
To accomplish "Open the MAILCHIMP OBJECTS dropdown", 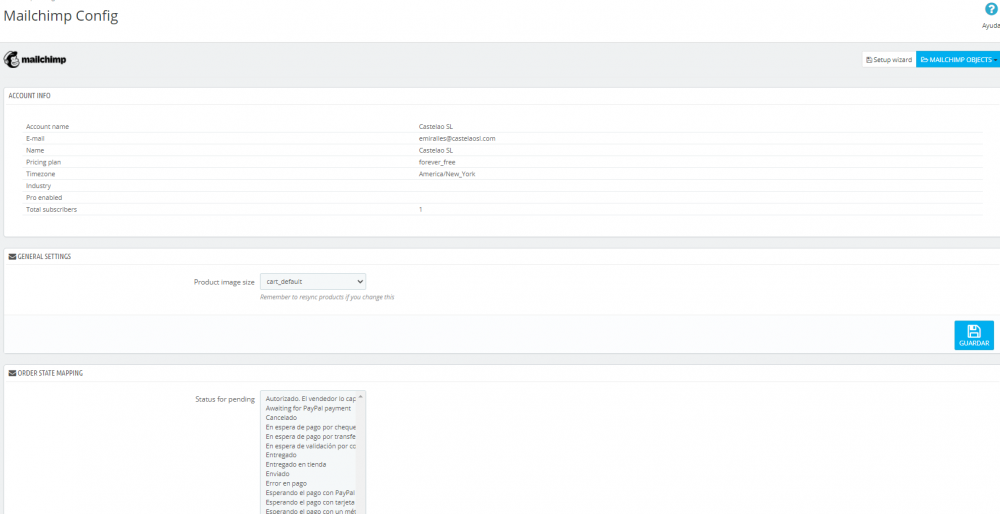I will (x=958, y=59).
